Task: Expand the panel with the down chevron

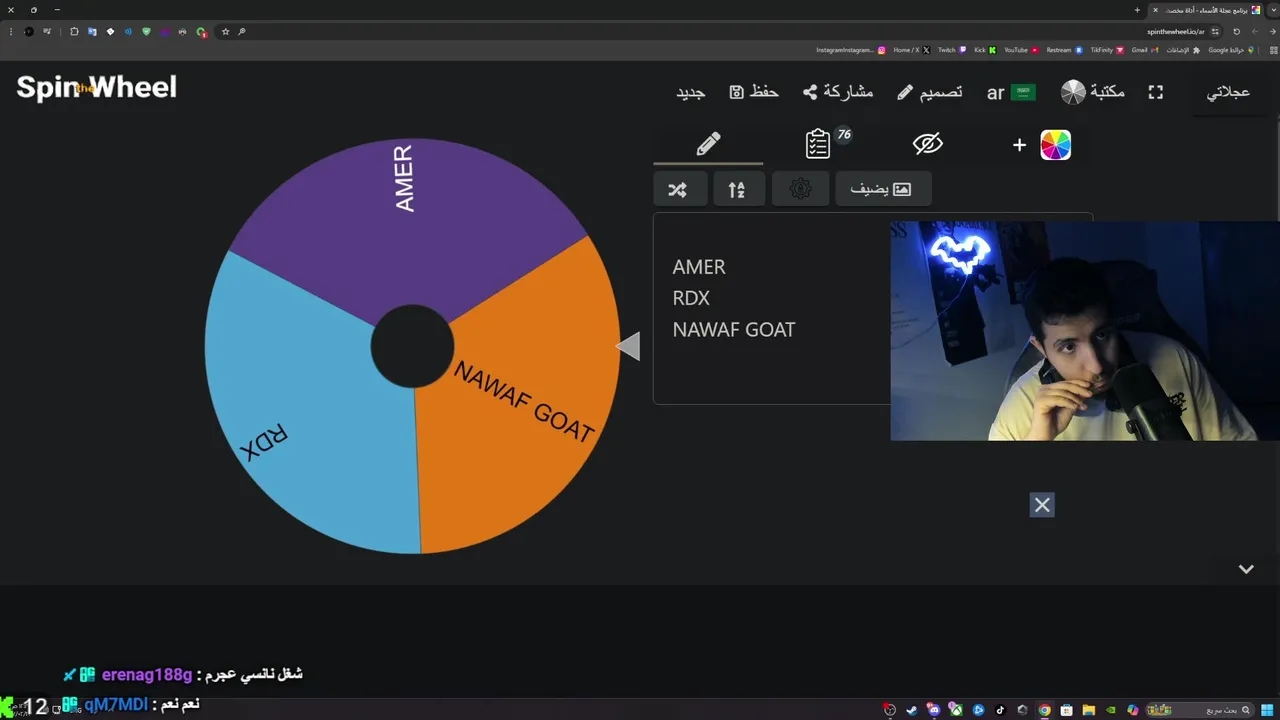Action: [1246, 568]
